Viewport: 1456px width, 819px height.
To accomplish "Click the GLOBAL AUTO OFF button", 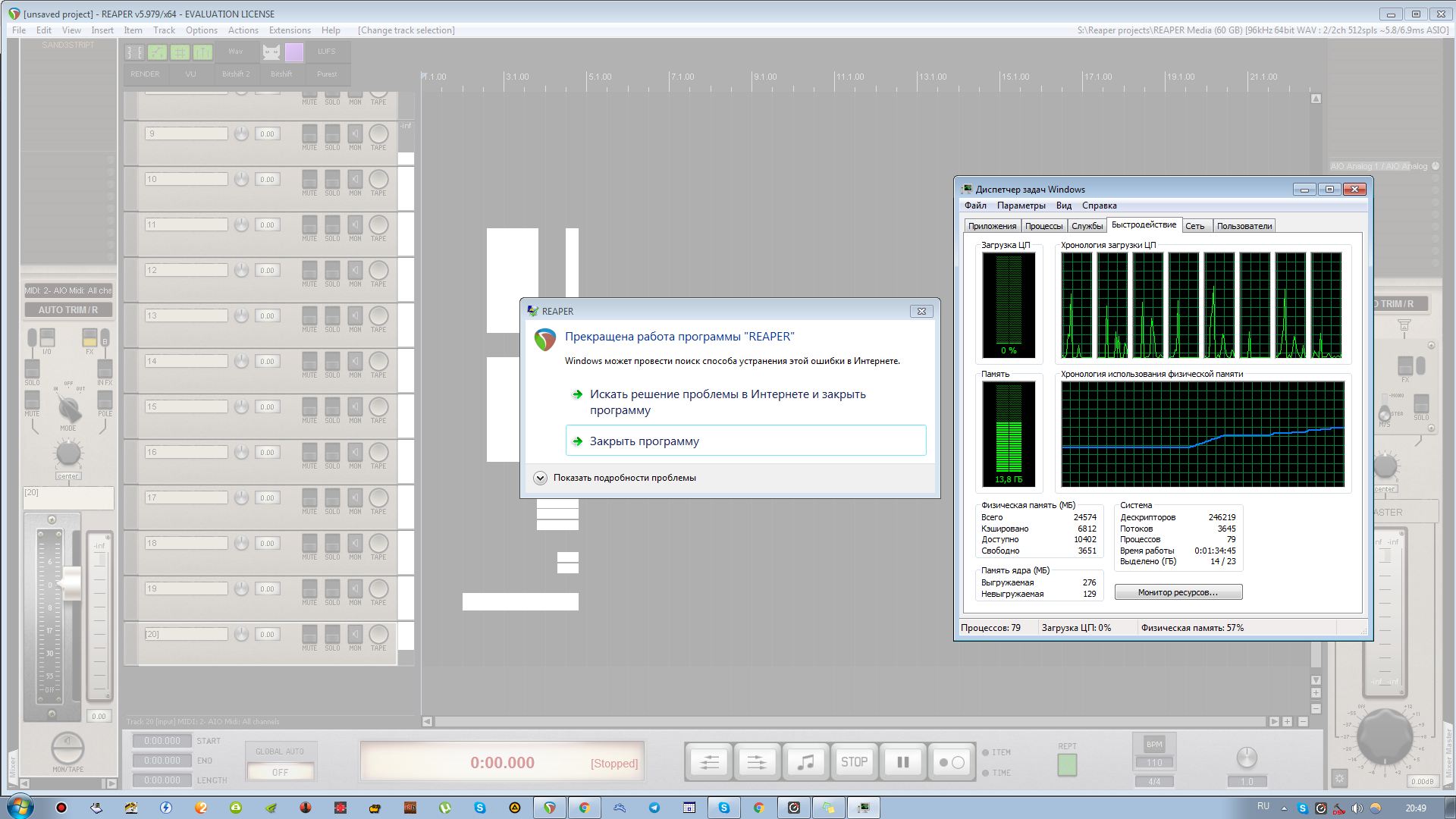I will click(x=280, y=772).
